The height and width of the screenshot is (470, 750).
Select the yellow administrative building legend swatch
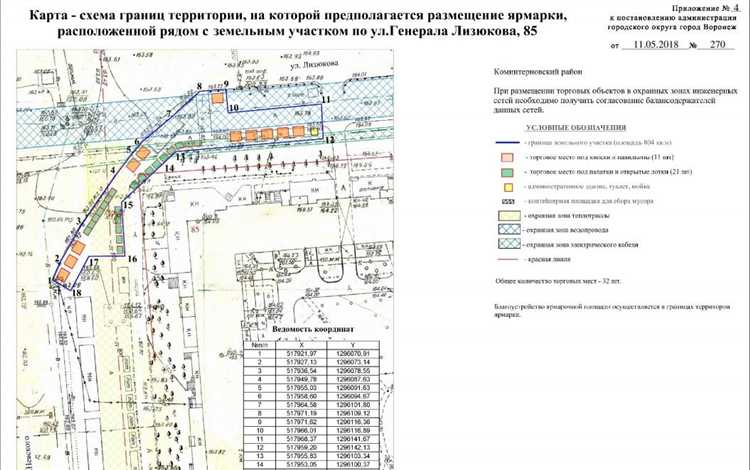click(508, 187)
